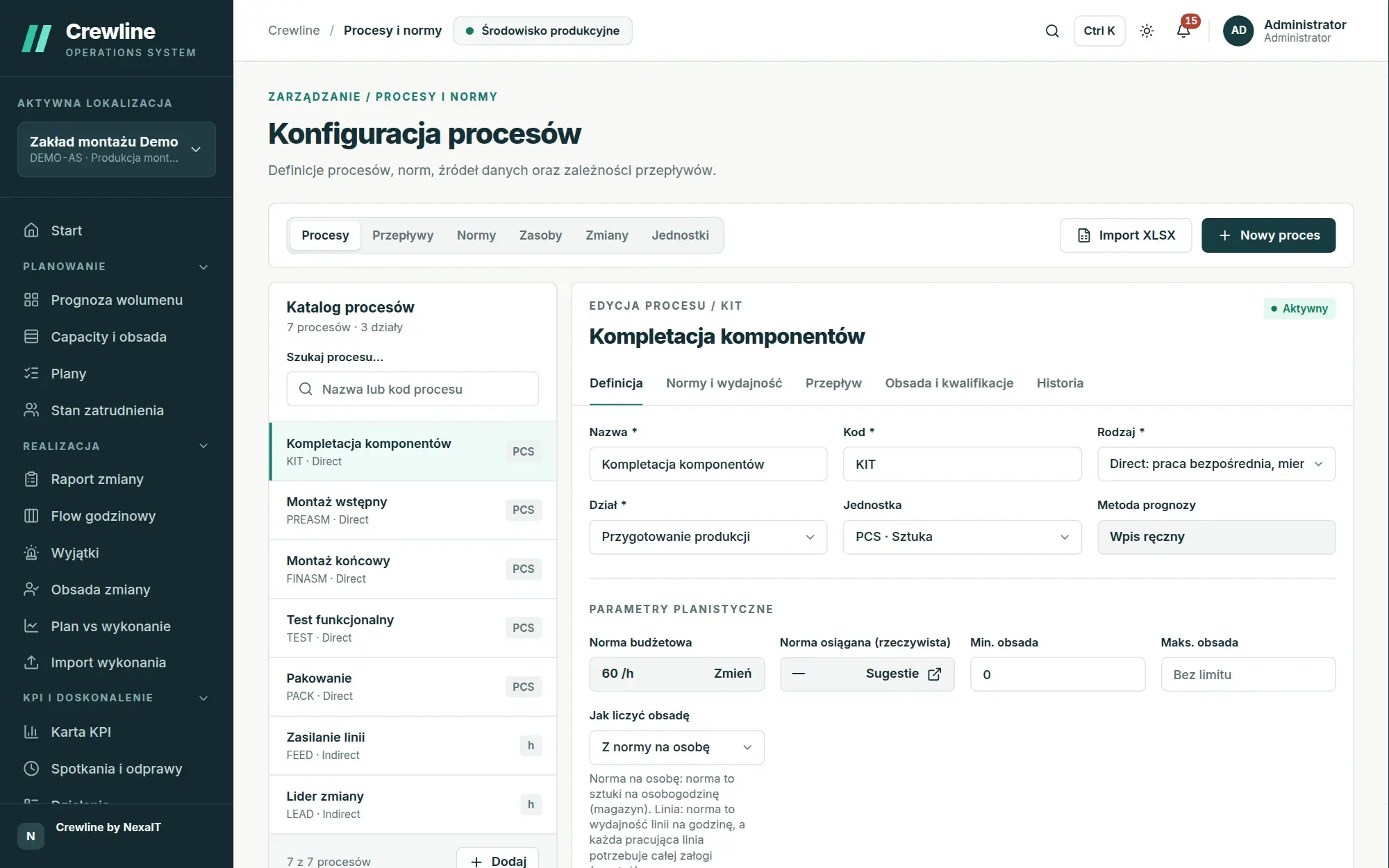Click the Import XLSX button
Image resolution: width=1389 pixels, height=868 pixels.
tap(1126, 235)
